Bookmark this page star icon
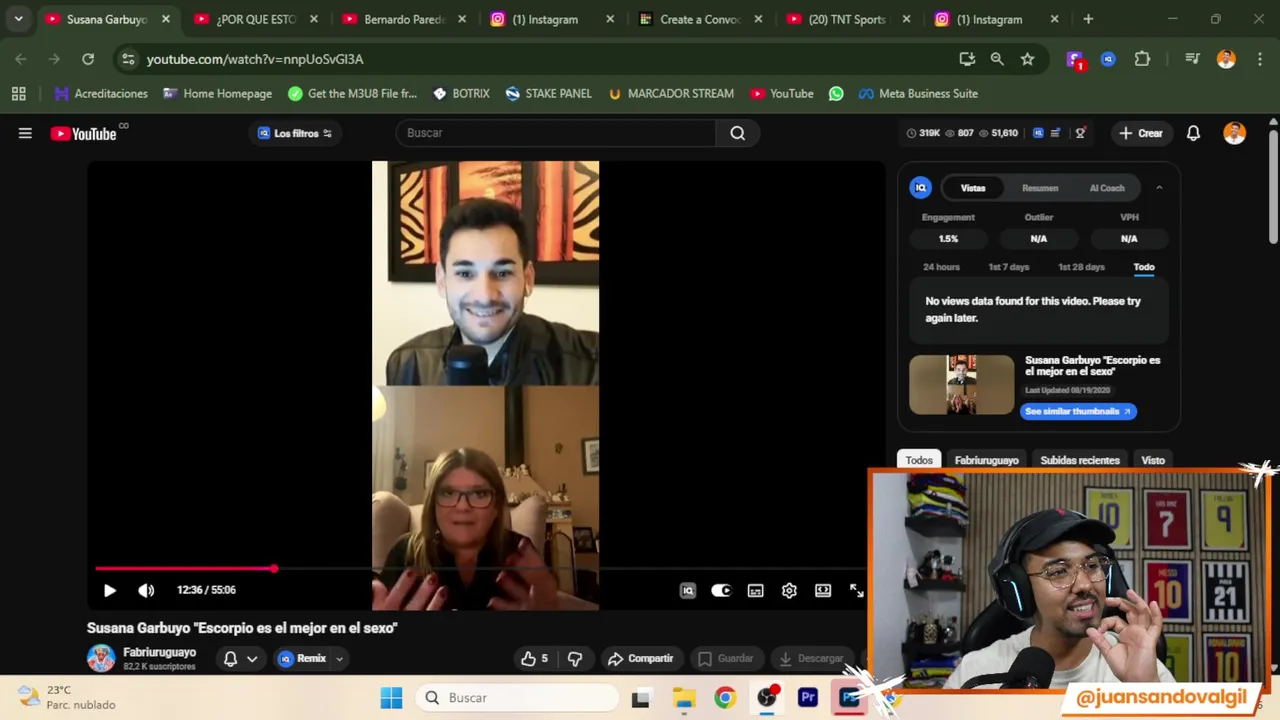The image size is (1280, 720). point(1027,59)
